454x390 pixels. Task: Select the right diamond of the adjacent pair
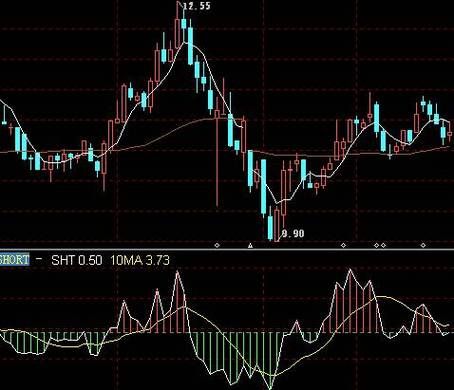383,245
